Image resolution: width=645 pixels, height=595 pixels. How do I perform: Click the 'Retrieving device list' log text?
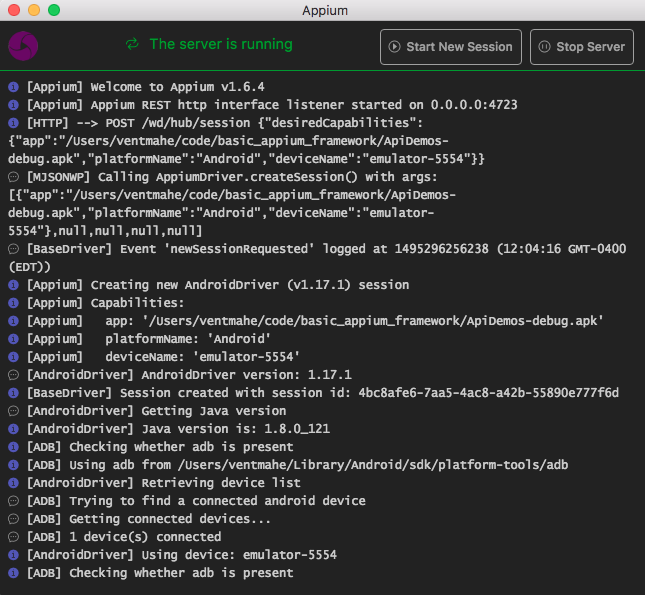pos(221,483)
